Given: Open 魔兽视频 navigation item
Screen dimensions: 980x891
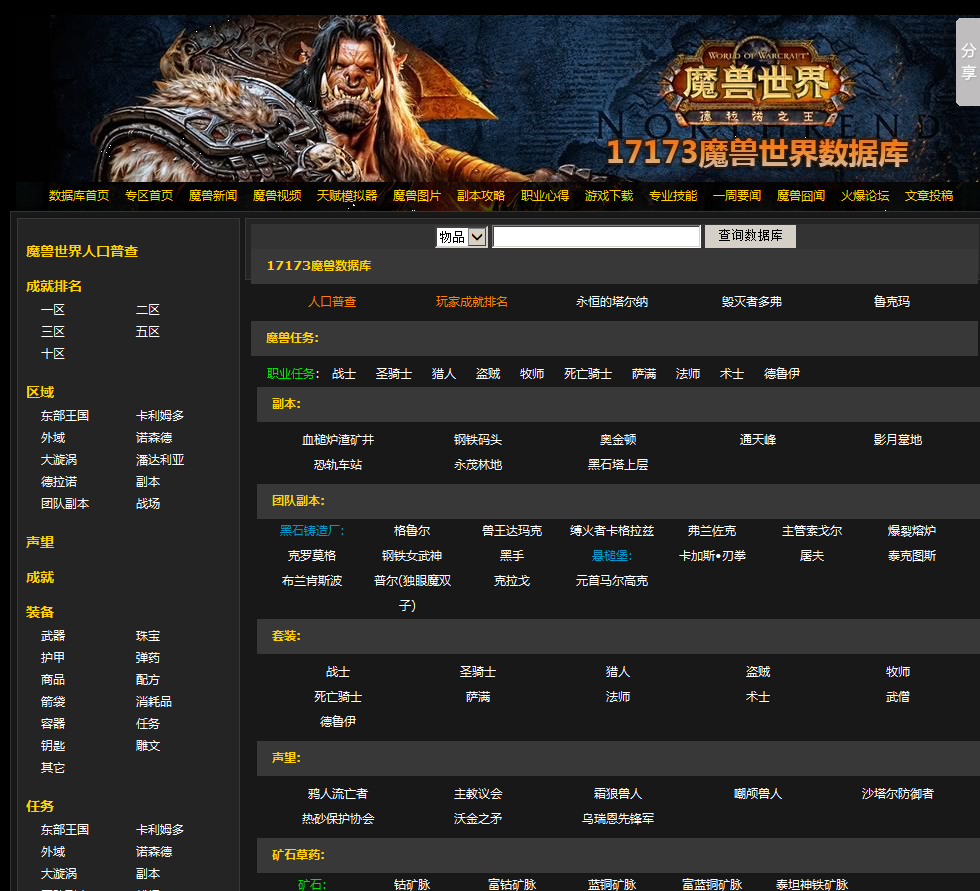Looking at the screenshot, I should [277, 196].
